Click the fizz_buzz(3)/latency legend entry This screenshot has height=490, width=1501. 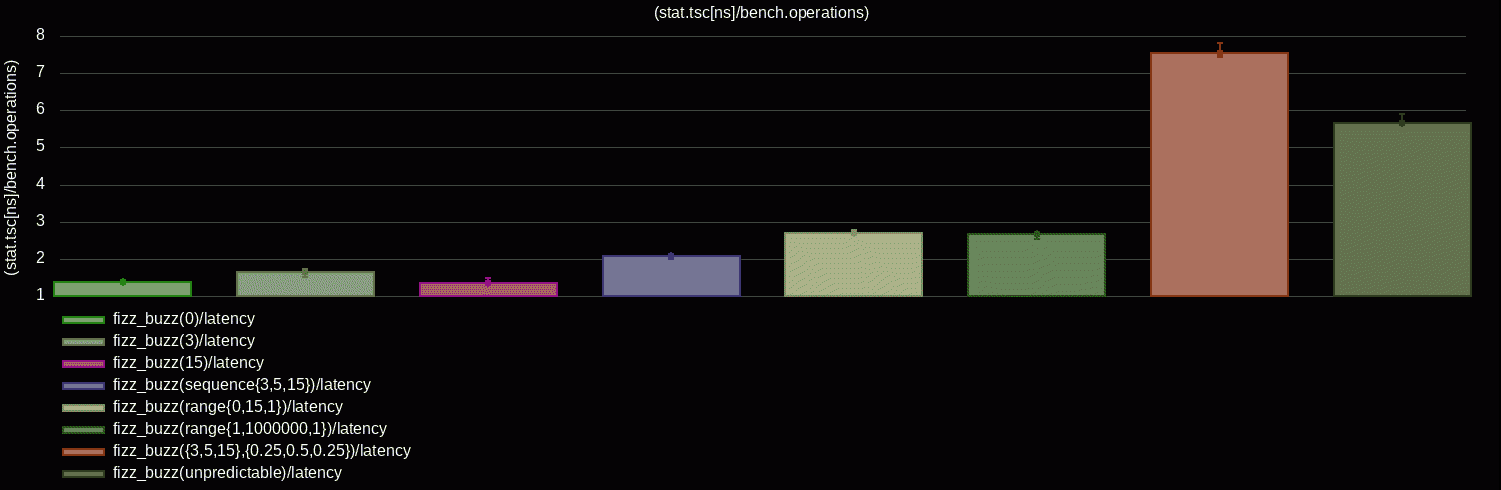pyautogui.click(x=158, y=341)
